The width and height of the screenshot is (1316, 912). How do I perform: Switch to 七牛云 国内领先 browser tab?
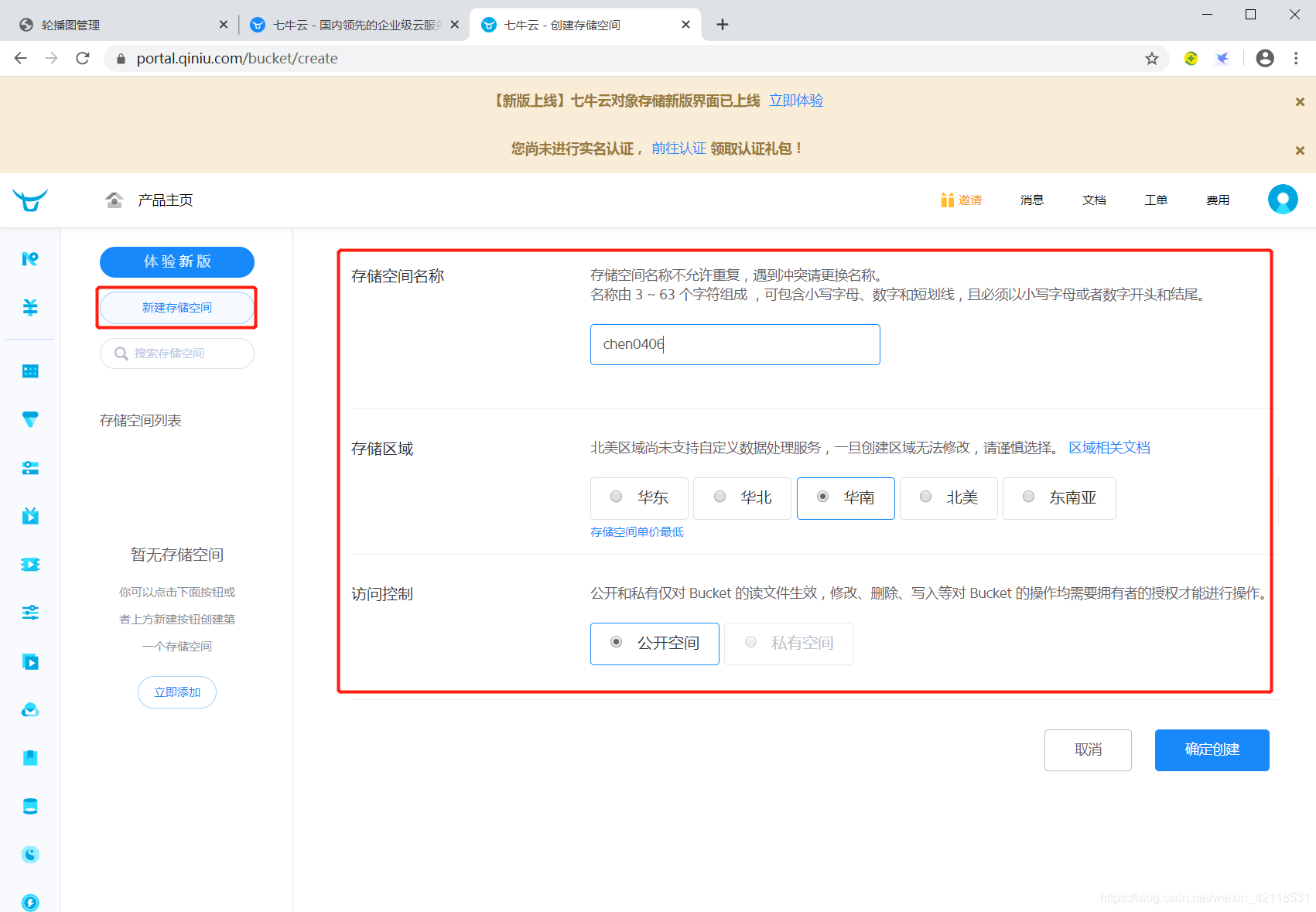click(352, 25)
